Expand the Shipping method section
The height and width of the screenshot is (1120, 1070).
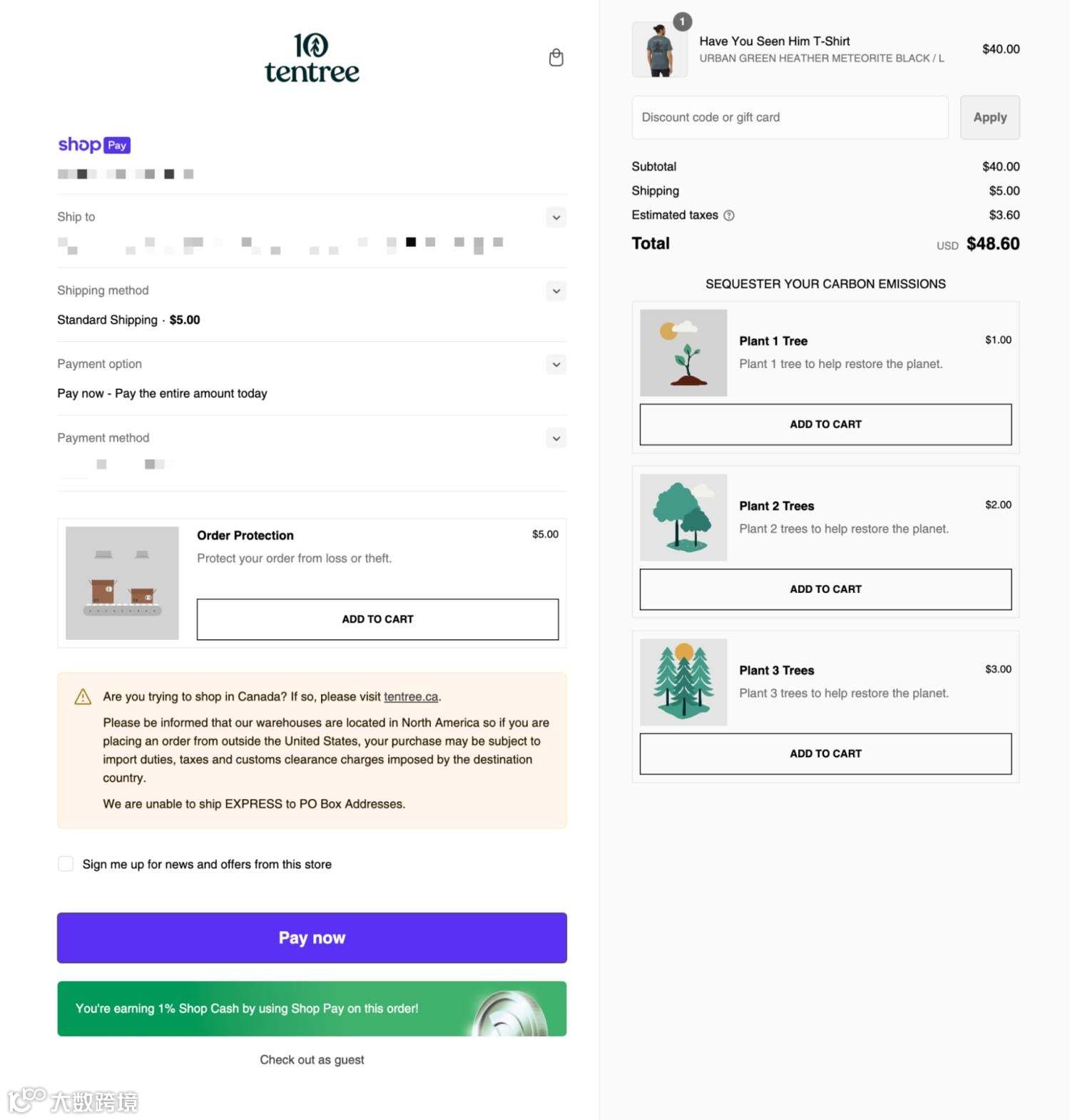(x=556, y=290)
